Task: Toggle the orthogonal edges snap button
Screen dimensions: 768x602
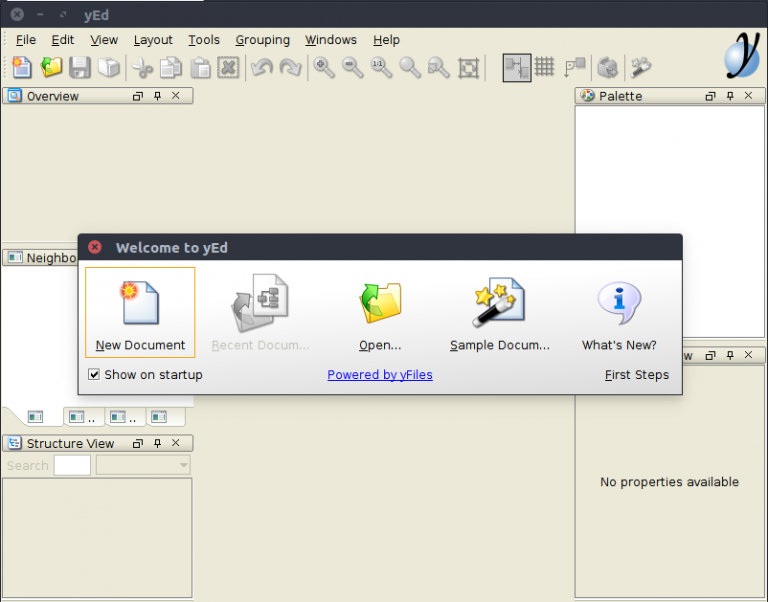Action: click(x=517, y=68)
